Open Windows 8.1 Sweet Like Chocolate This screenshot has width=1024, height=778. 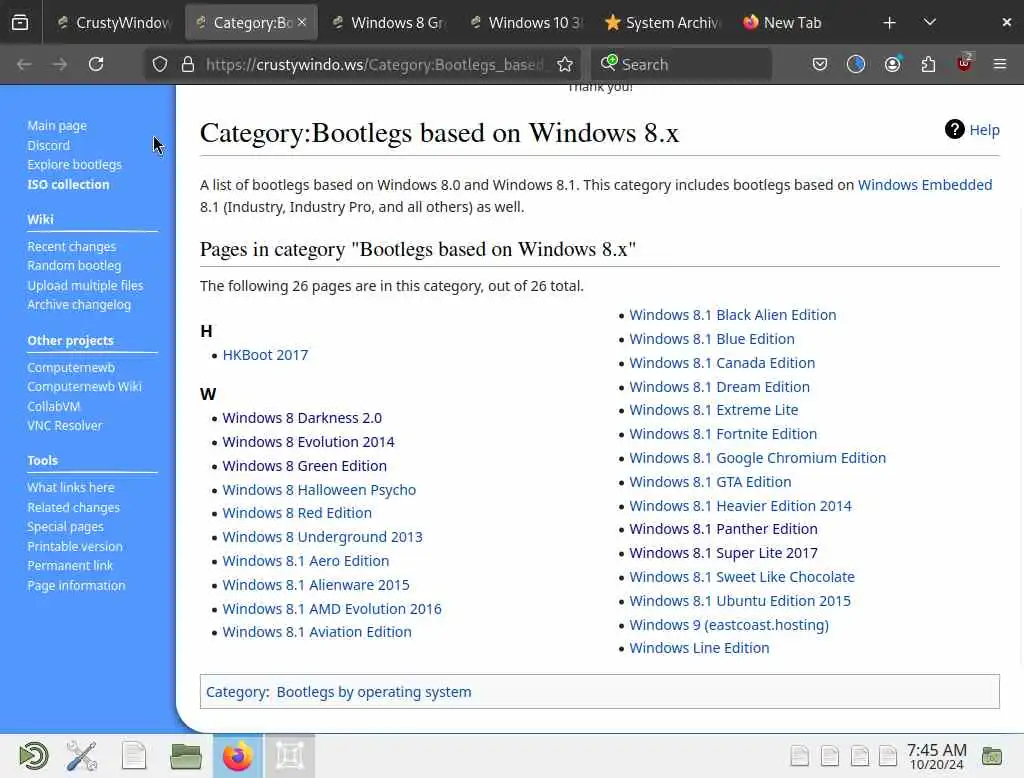pos(742,577)
